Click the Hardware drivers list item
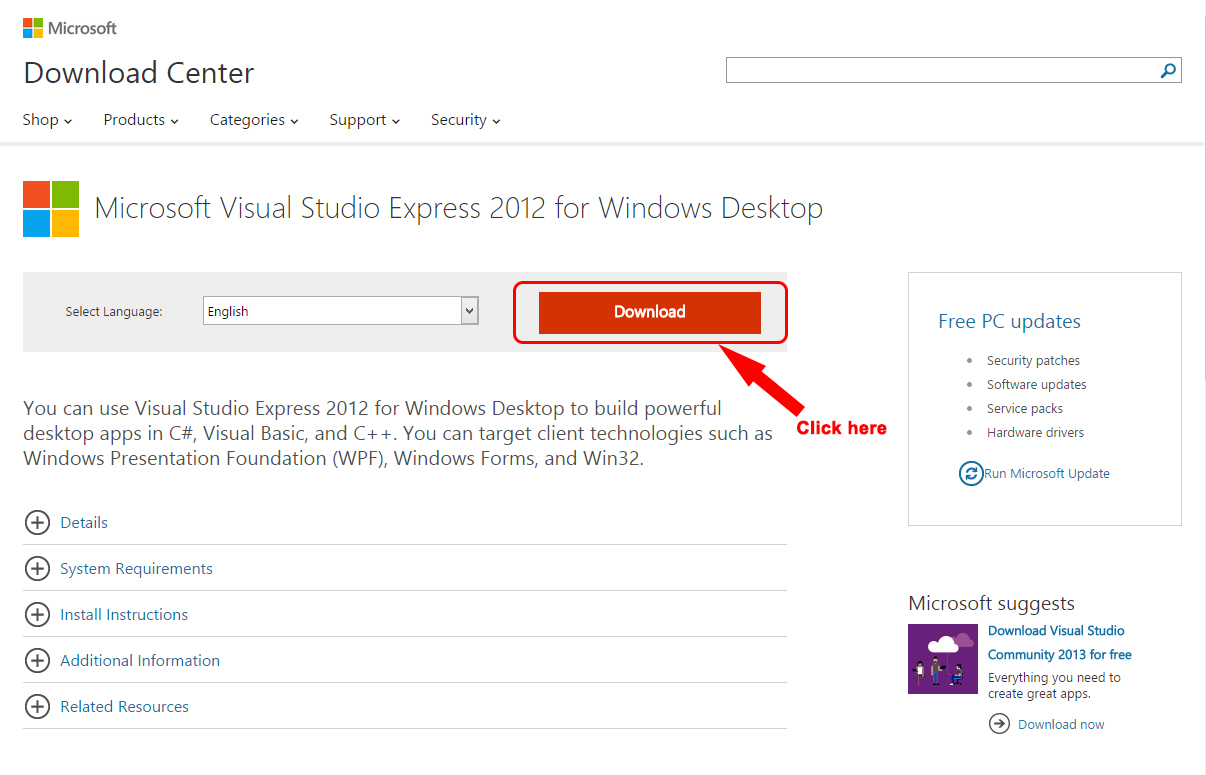Image resolution: width=1206 pixels, height=775 pixels. pyautogui.click(x=1035, y=433)
